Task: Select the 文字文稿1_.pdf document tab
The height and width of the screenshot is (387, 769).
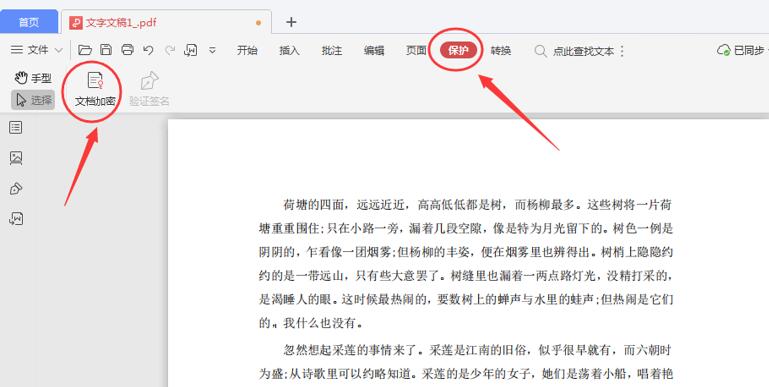Action: point(166,23)
